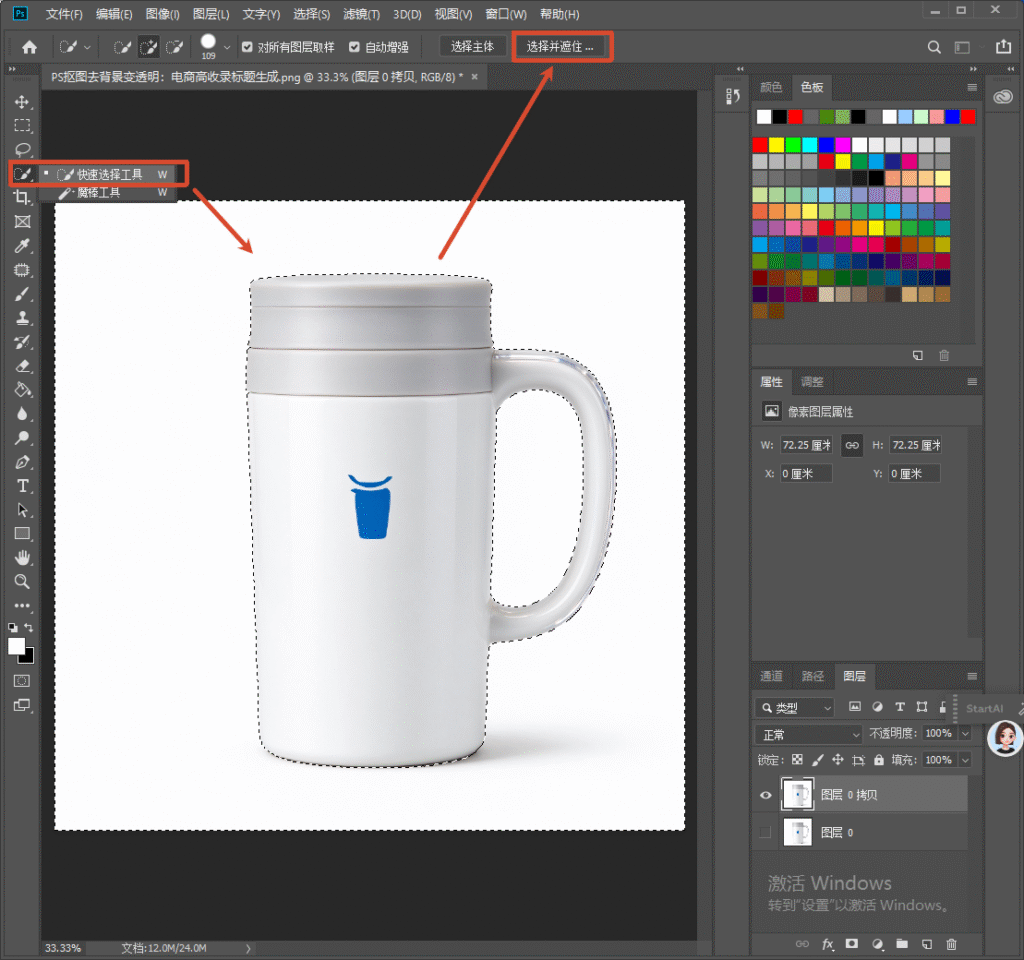Select the Path Selection tool
The image size is (1024, 960).
coord(22,509)
